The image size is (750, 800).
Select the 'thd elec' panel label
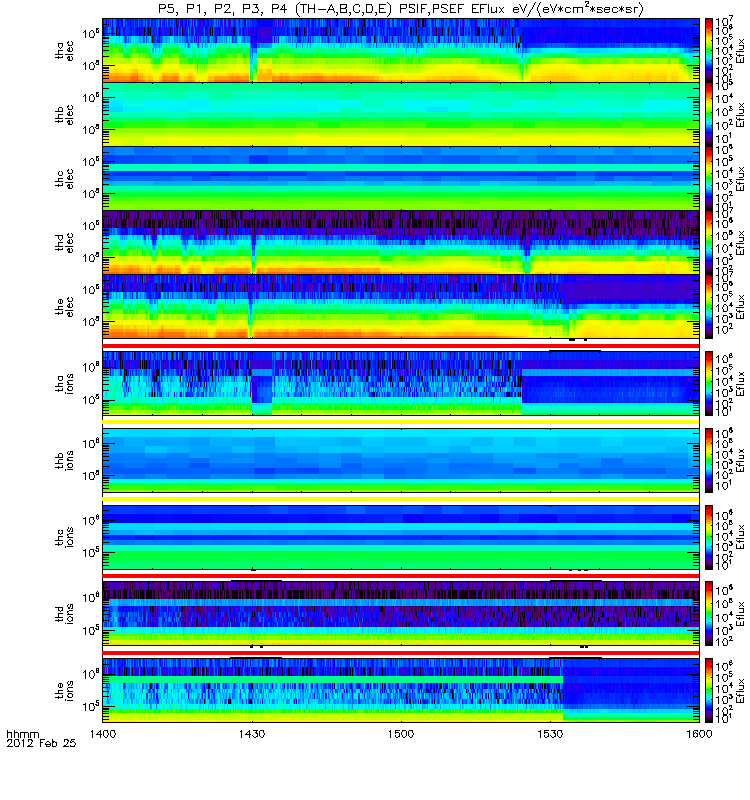(64, 242)
